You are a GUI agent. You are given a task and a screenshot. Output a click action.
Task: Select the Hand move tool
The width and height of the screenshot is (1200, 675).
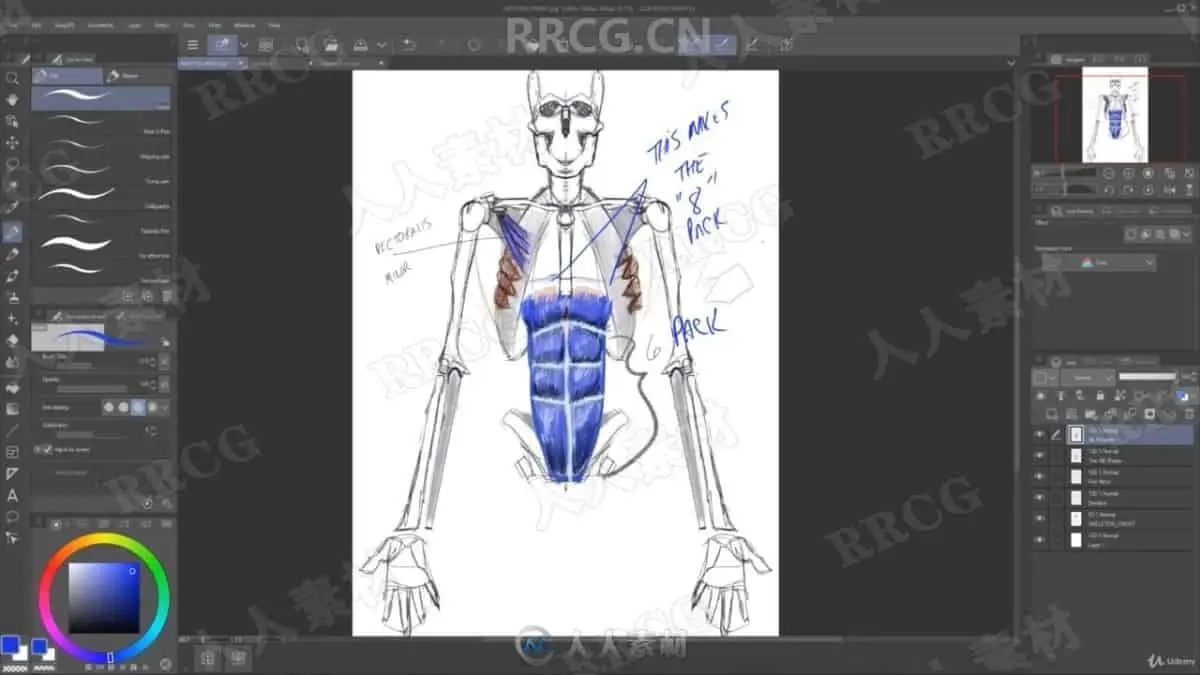(12, 100)
